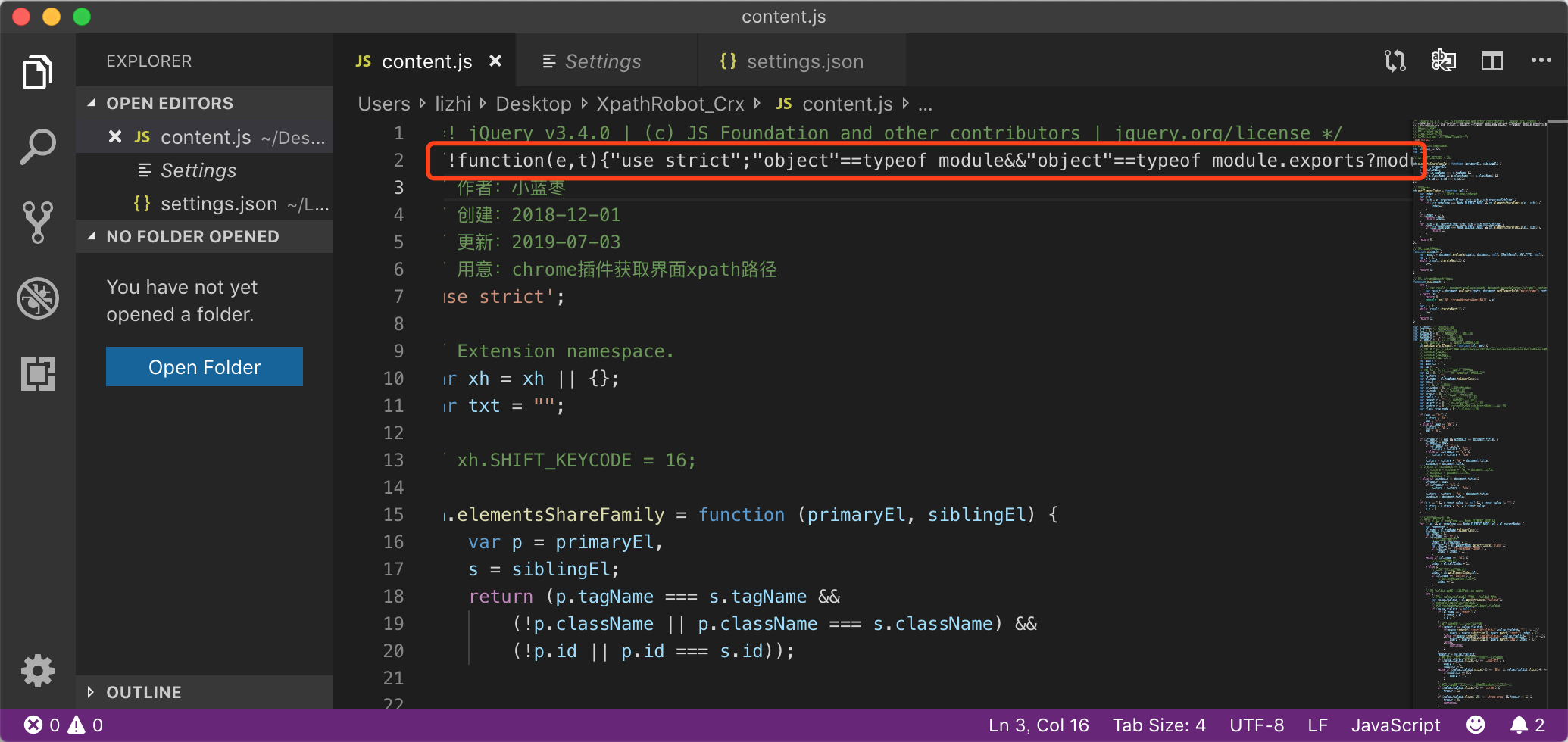Click content.js in the breadcrumb

click(x=848, y=104)
